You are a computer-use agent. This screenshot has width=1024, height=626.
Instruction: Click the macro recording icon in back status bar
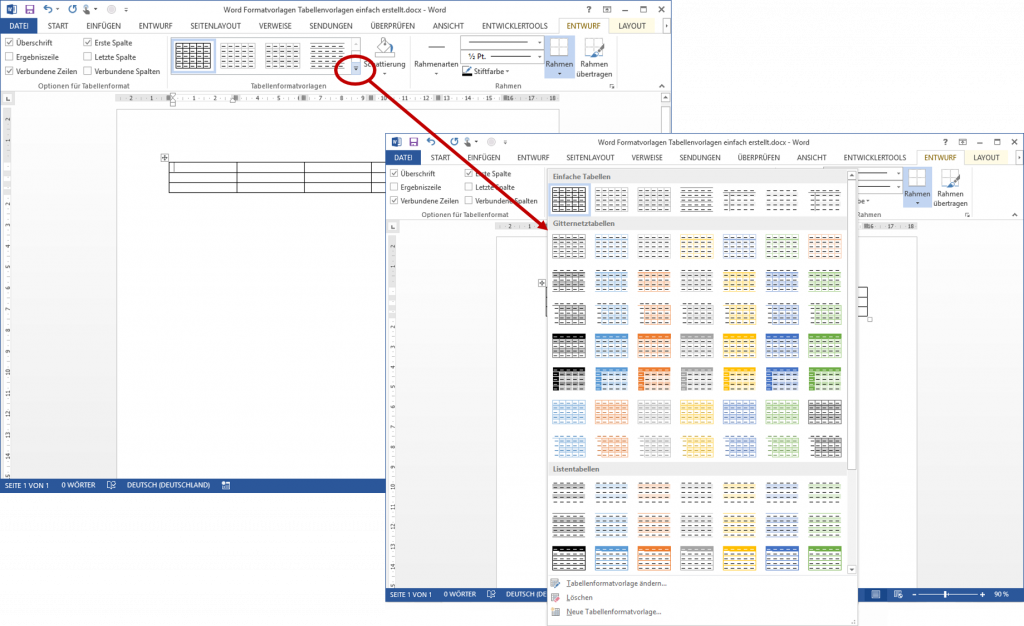[226, 485]
